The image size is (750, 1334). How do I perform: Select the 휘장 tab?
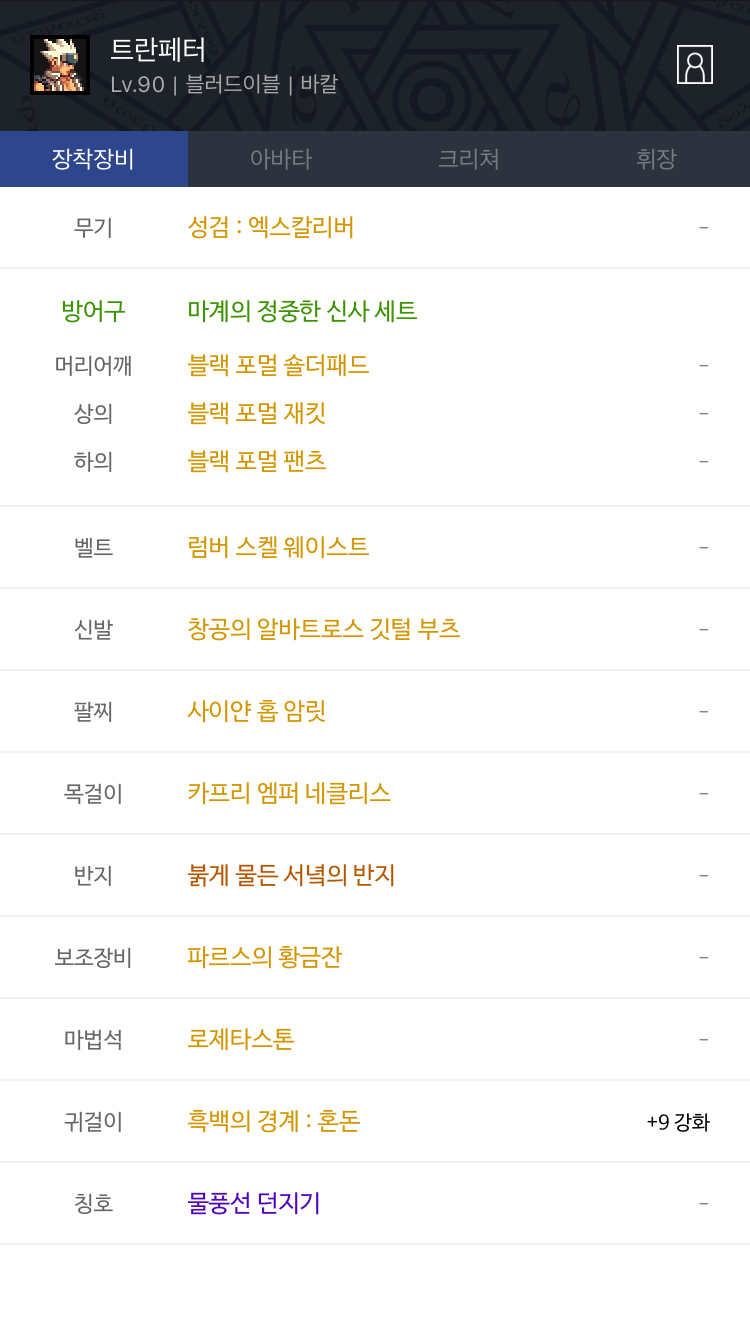656,159
